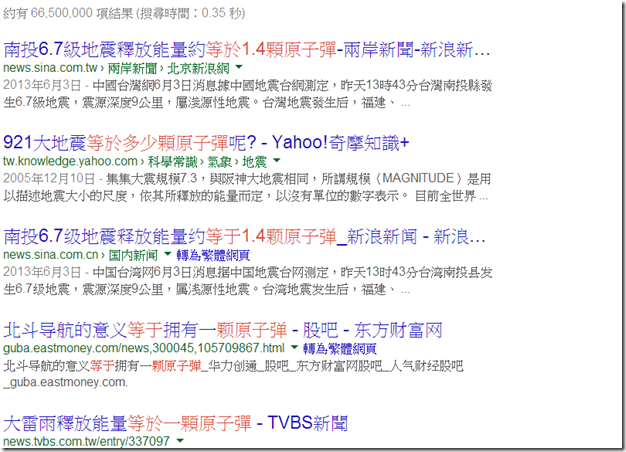
Task: Click the 約有 66,500,000 項結果 stats line
Action: click(x=124, y=13)
